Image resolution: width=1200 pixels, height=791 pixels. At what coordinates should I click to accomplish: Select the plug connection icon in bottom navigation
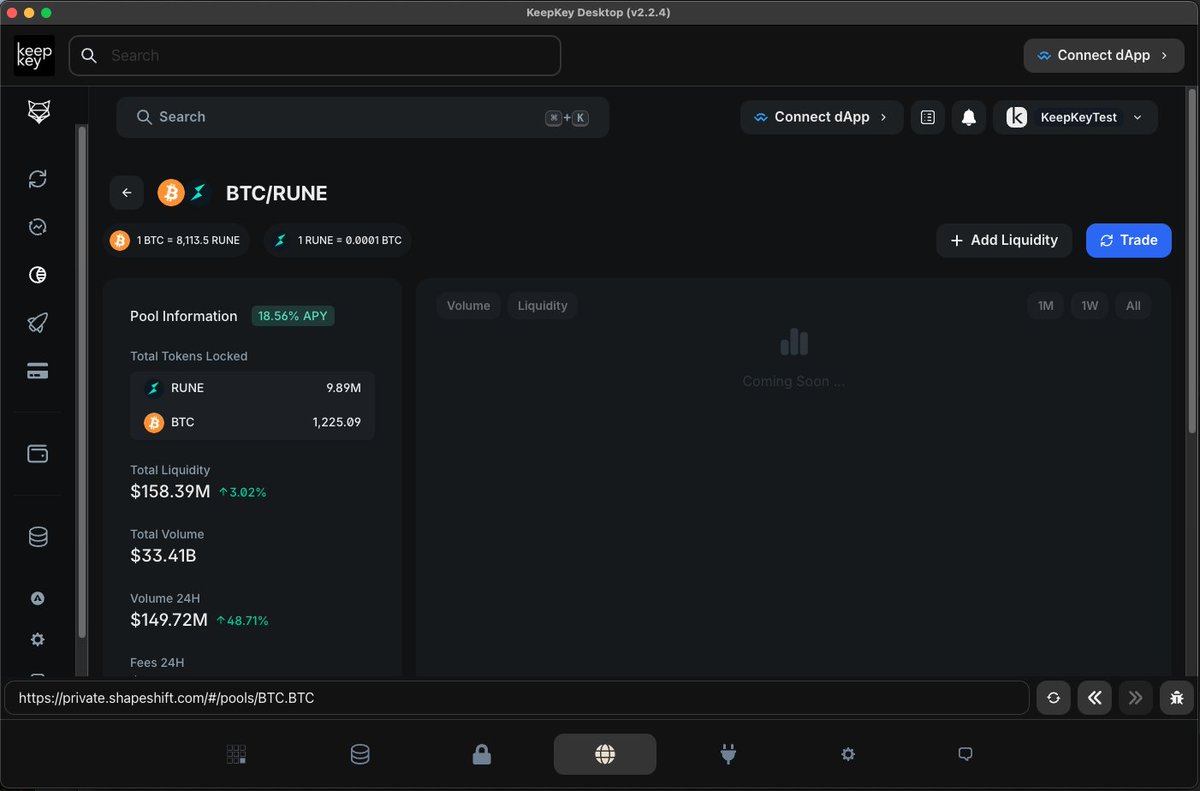(x=728, y=754)
